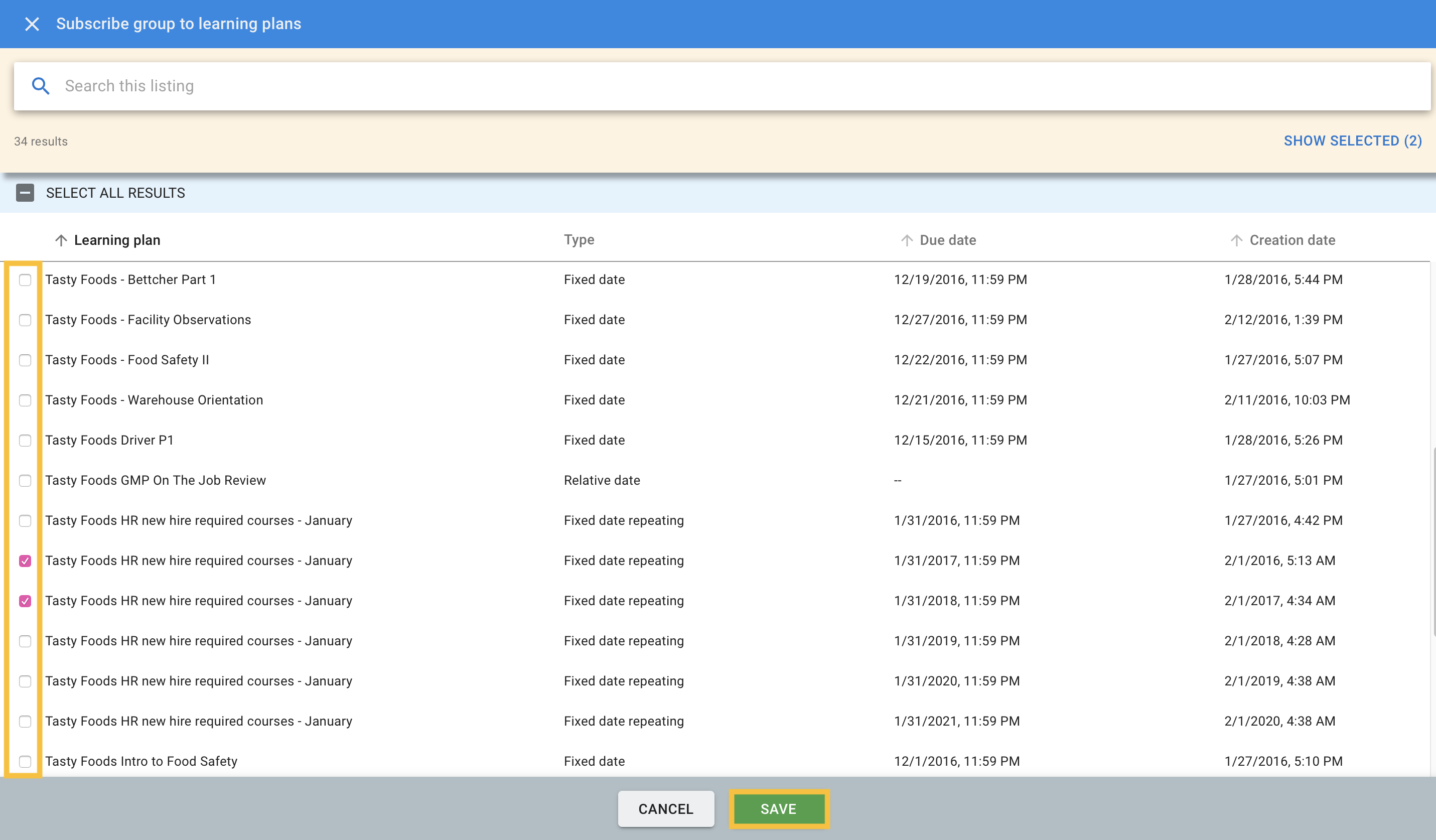Click creation date 2/11/2016, 10:03 PM
1436x840 pixels.
tap(1286, 400)
